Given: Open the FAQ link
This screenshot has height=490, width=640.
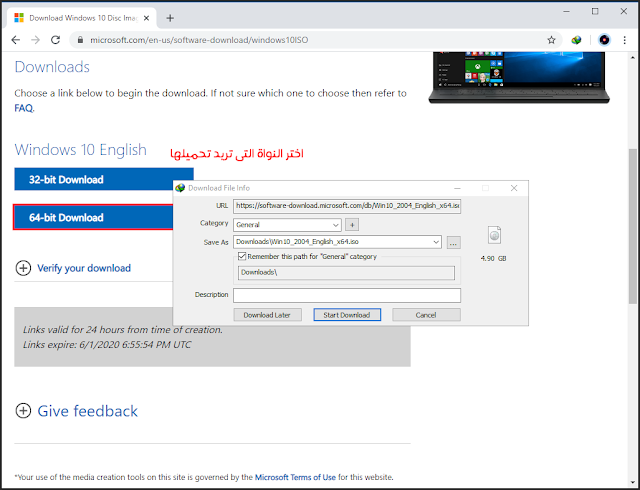Looking at the screenshot, I should pos(24,108).
